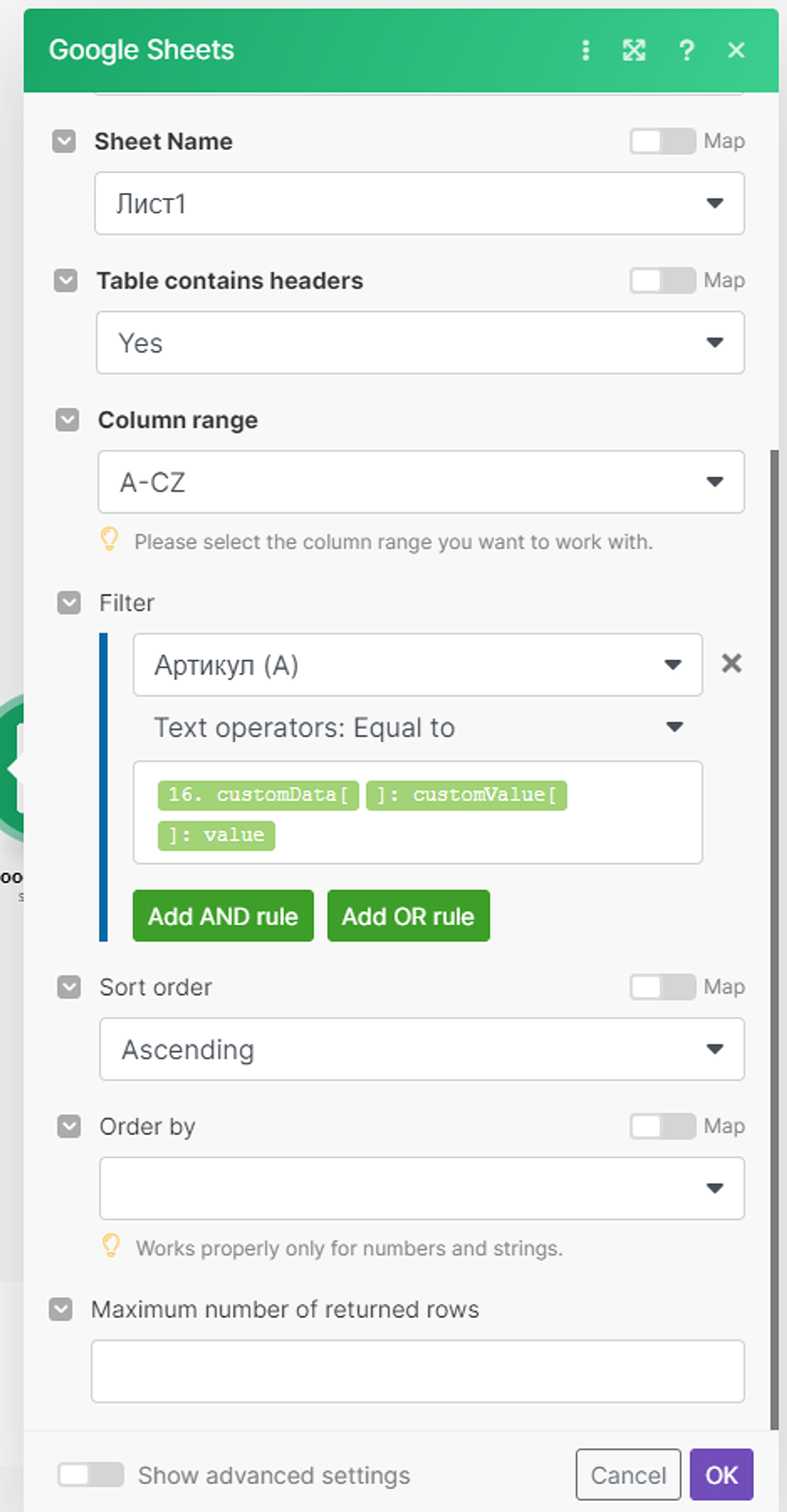787x1512 pixels.
Task: Open the Артикул (A) filter column dropdown
Action: 417,665
